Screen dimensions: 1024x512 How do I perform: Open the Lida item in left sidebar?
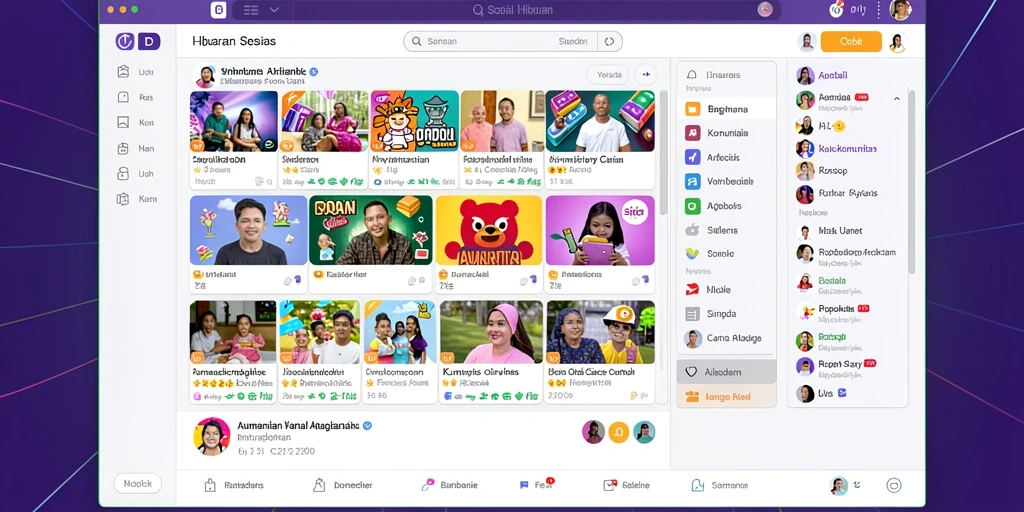(x=136, y=72)
